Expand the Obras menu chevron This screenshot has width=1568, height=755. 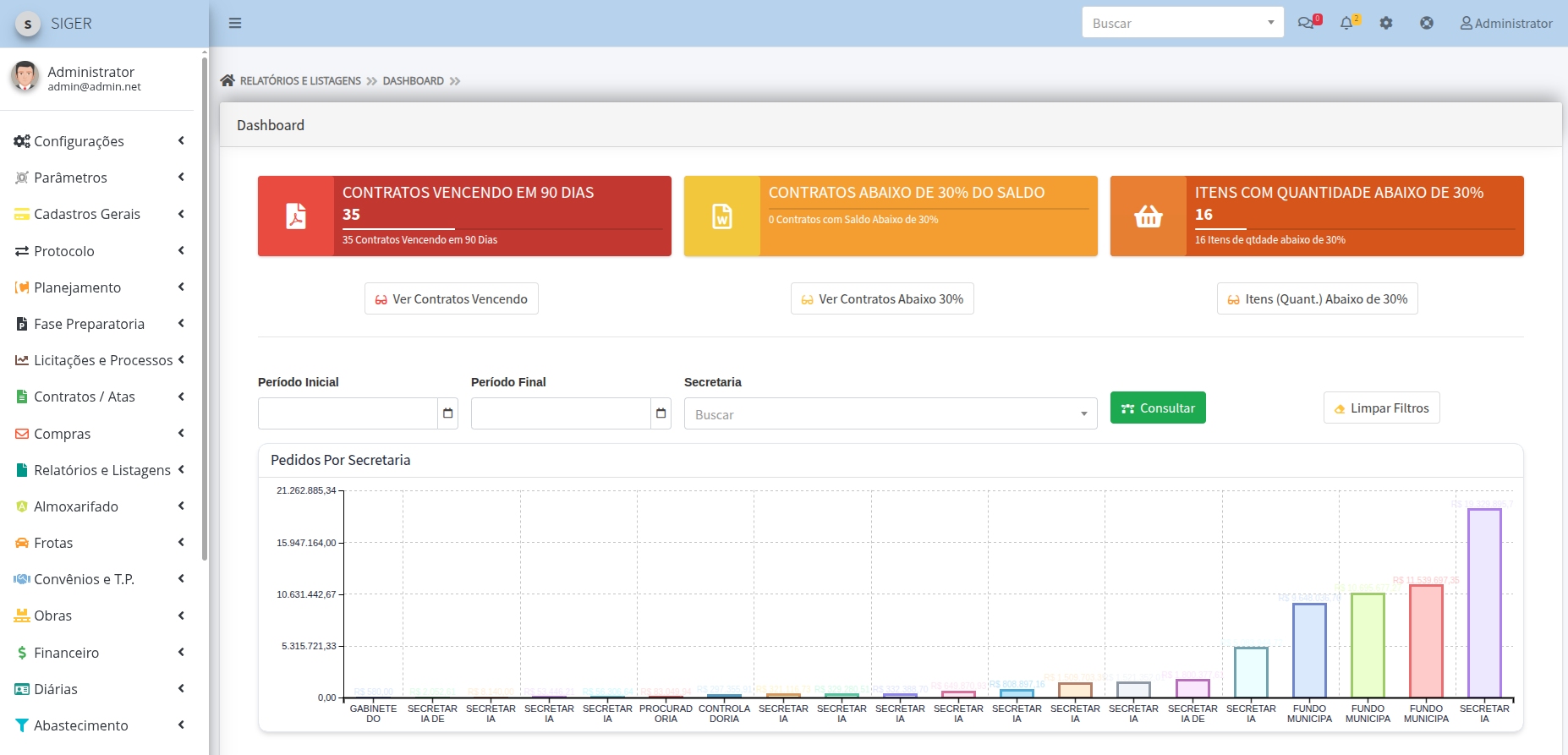point(181,615)
